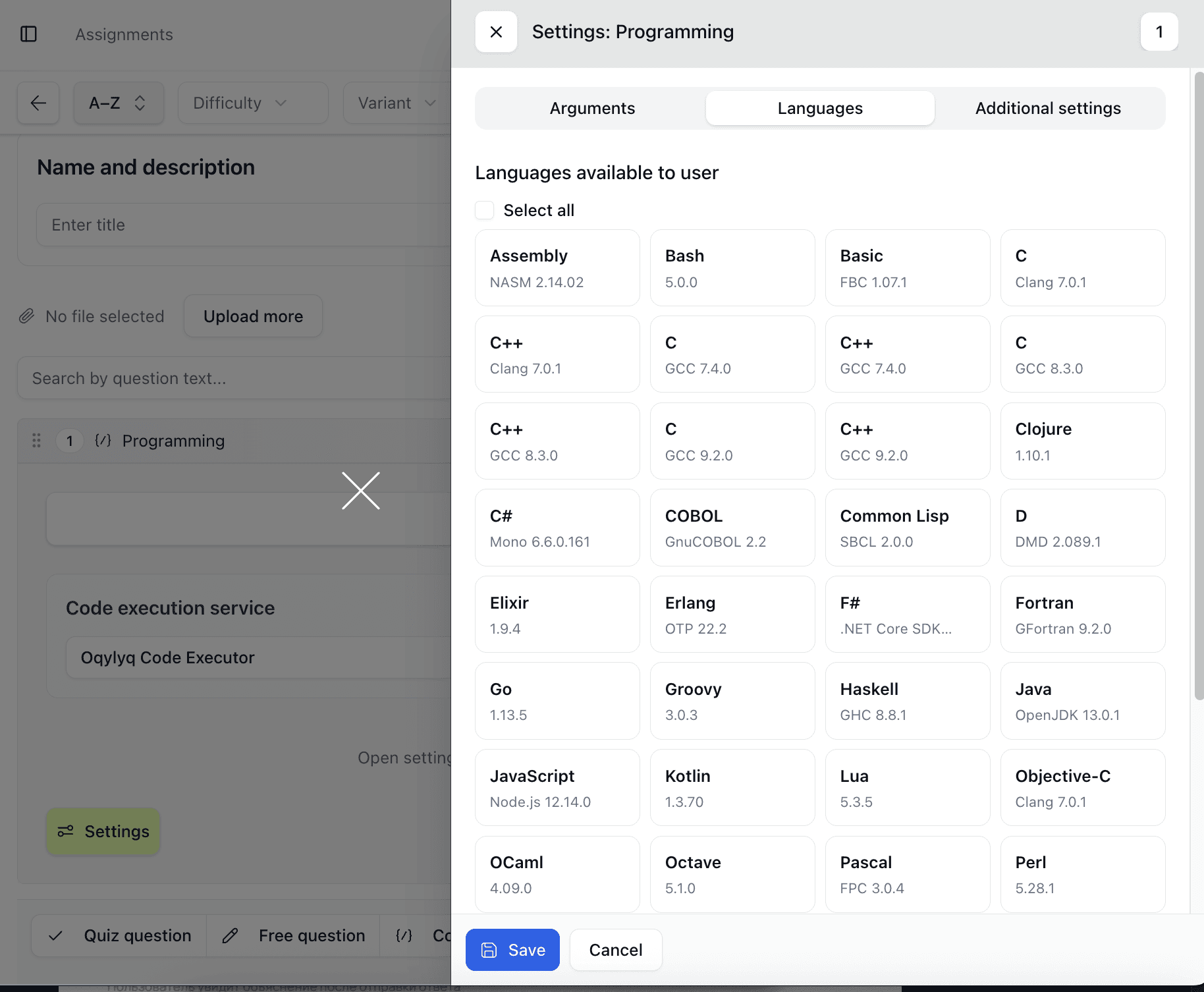
Task: Switch to the Languages tab
Action: (820, 108)
